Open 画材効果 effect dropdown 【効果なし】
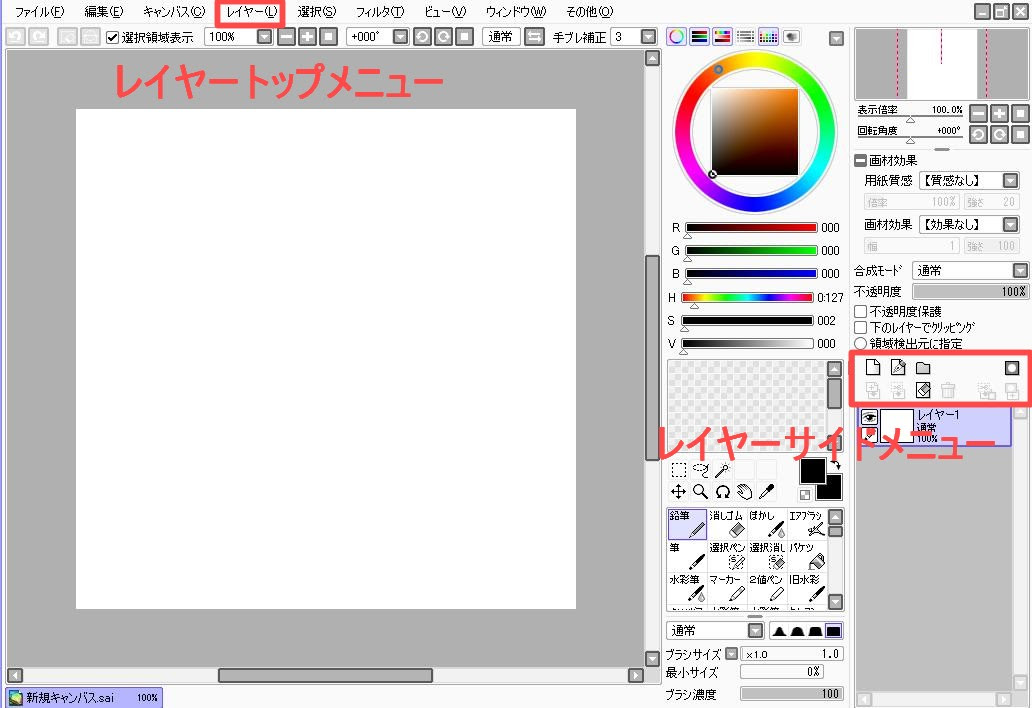The image size is (1032, 708). 1011,224
